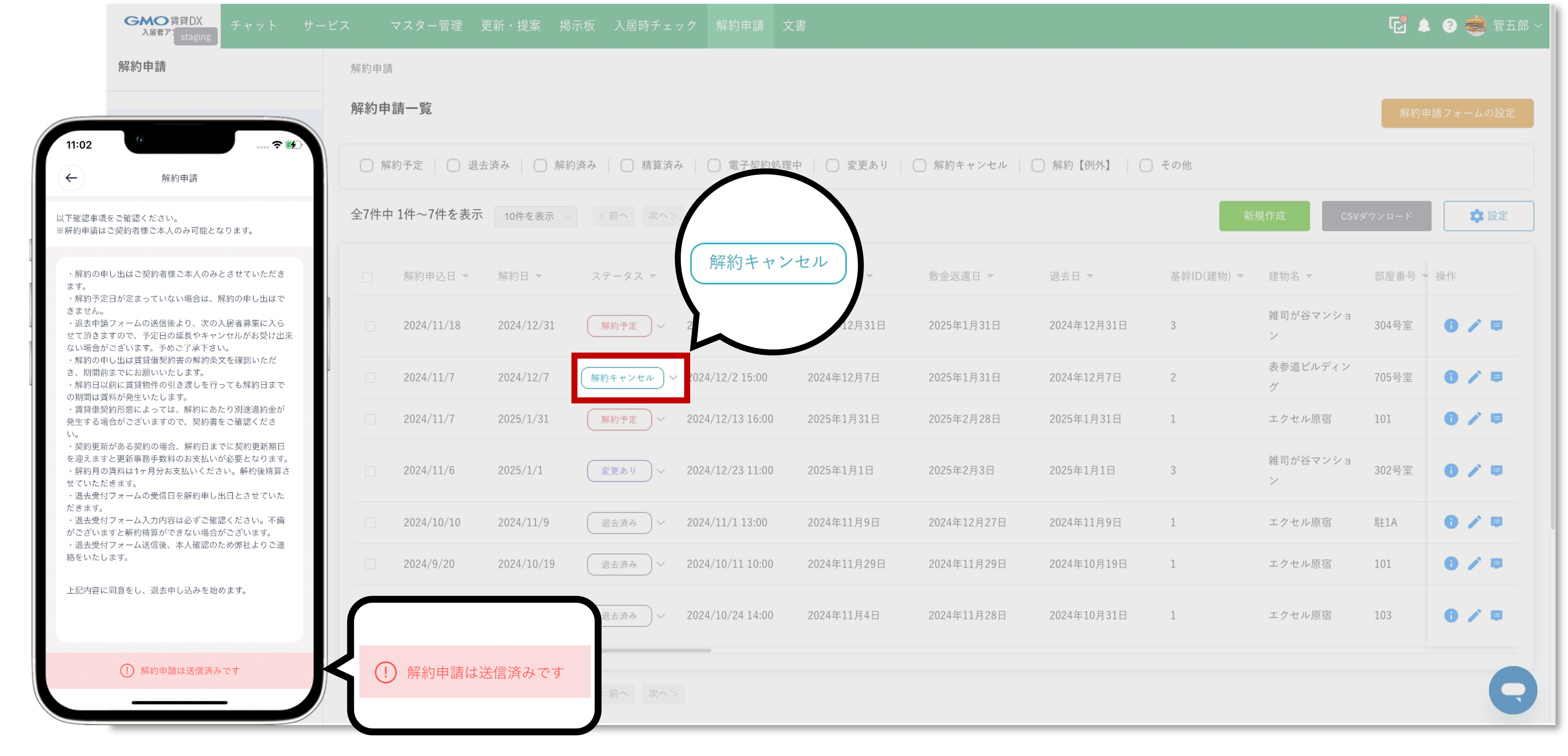Click the task checklist icon in header
This screenshot has height=756, width=1568.
[x=1398, y=25]
